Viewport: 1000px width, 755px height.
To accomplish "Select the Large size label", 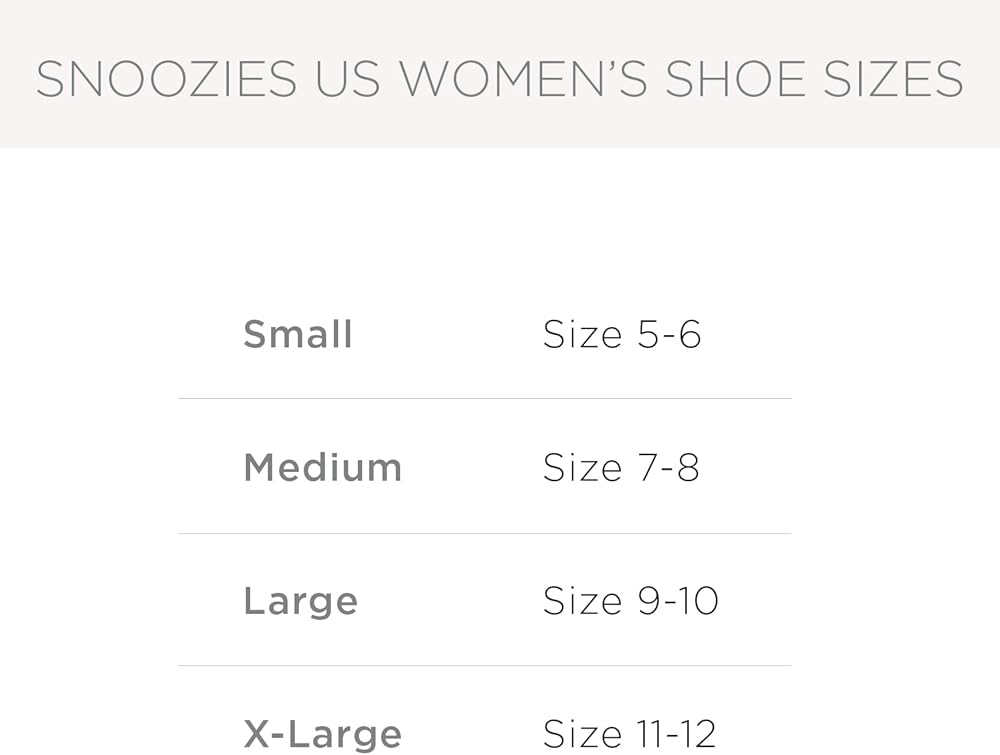I will 300,601.
